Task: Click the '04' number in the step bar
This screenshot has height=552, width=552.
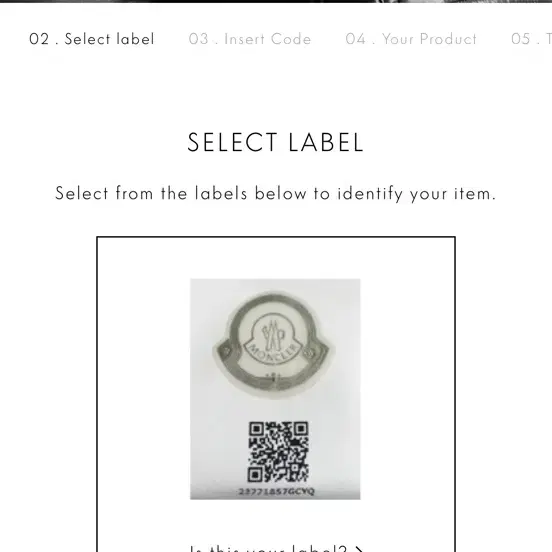Action: pos(356,39)
